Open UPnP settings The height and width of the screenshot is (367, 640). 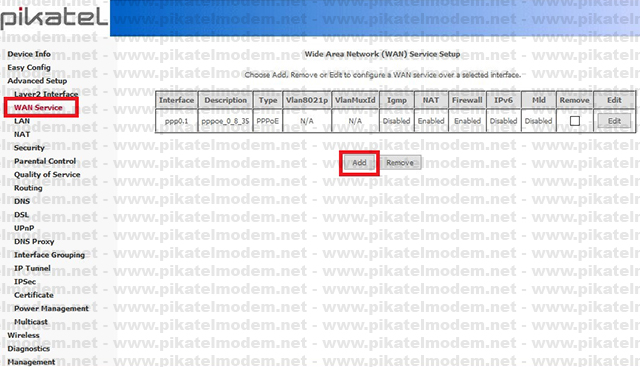(x=24, y=228)
